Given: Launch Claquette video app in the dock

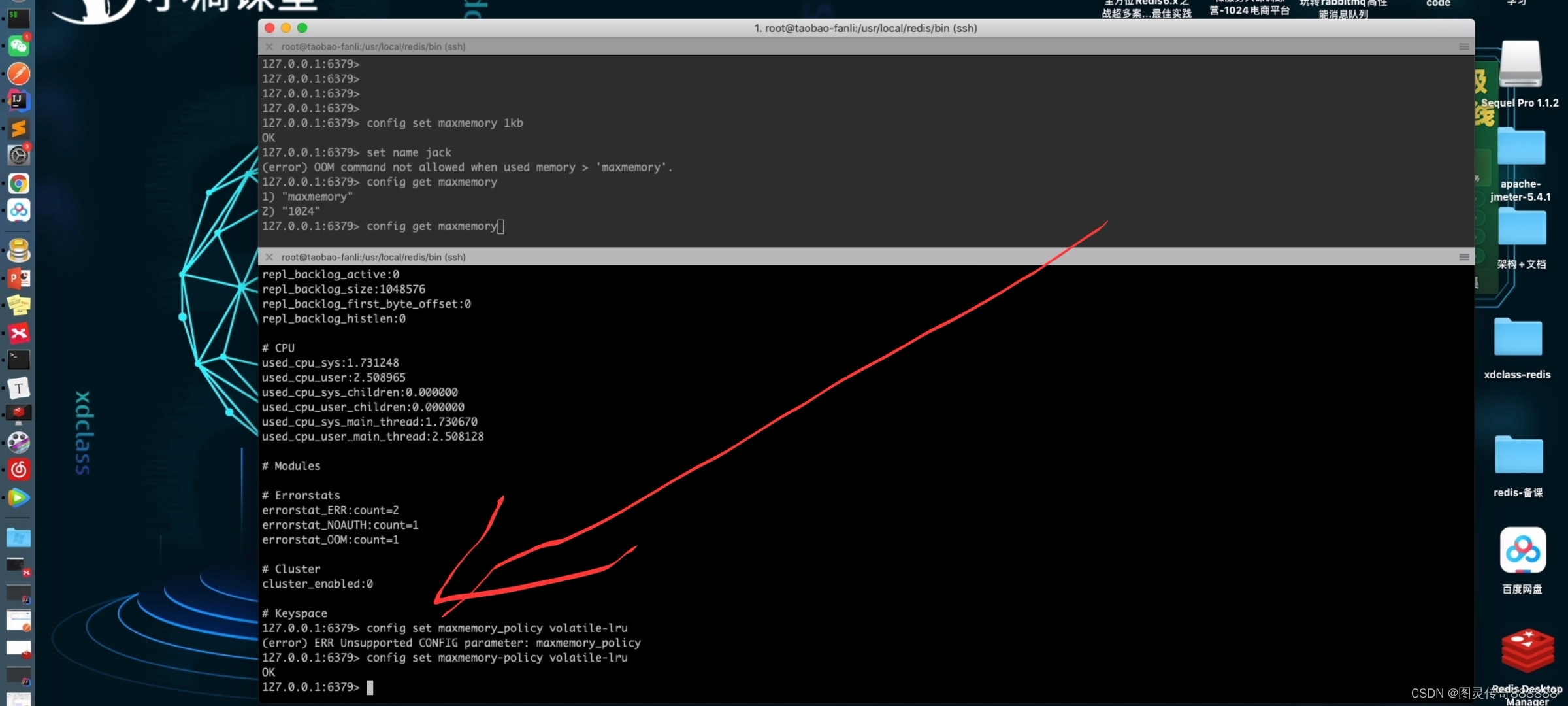Looking at the screenshot, I should click(x=18, y=443).
